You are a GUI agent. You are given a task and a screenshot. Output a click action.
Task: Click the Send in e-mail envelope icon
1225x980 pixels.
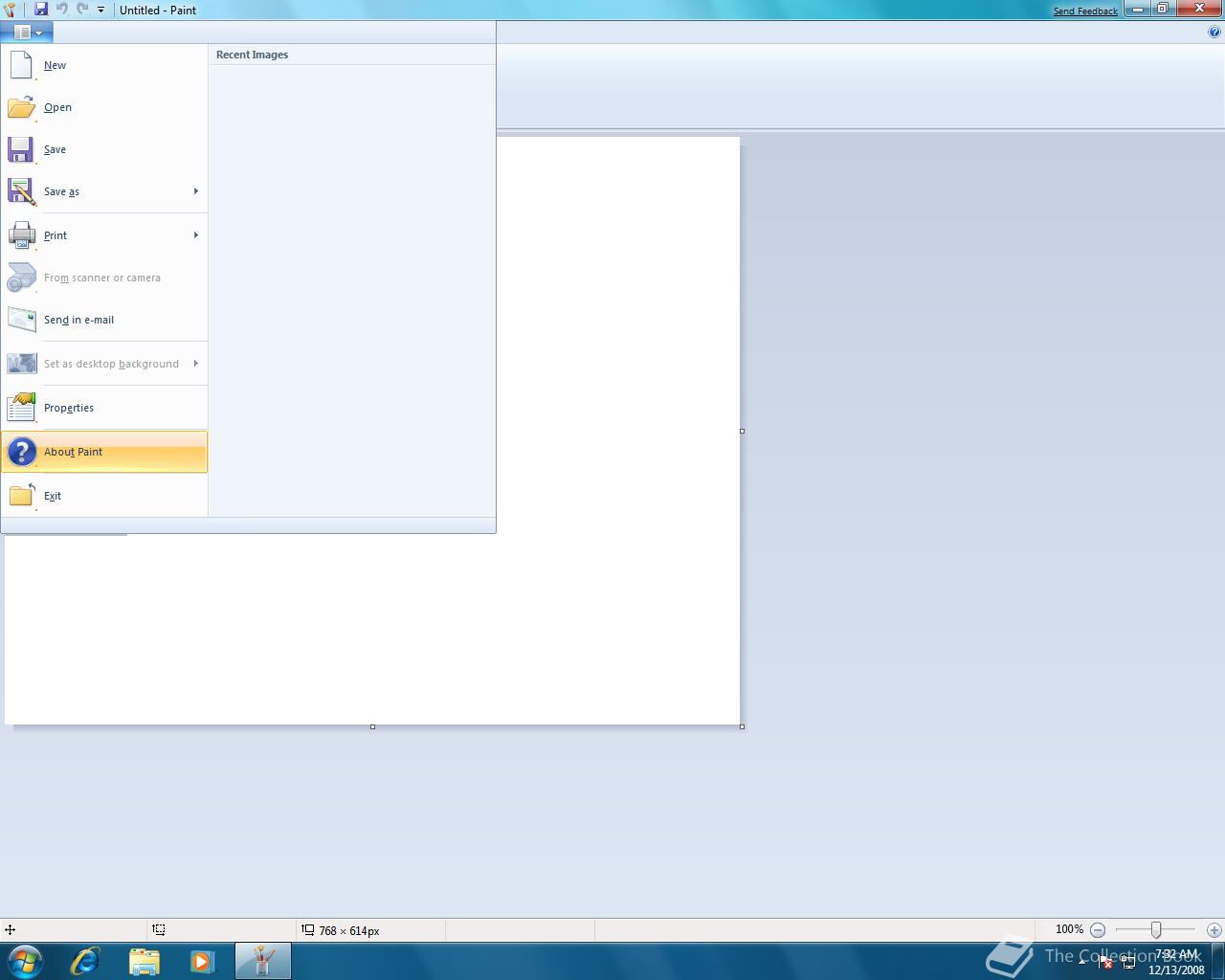(x=21, y=320)
